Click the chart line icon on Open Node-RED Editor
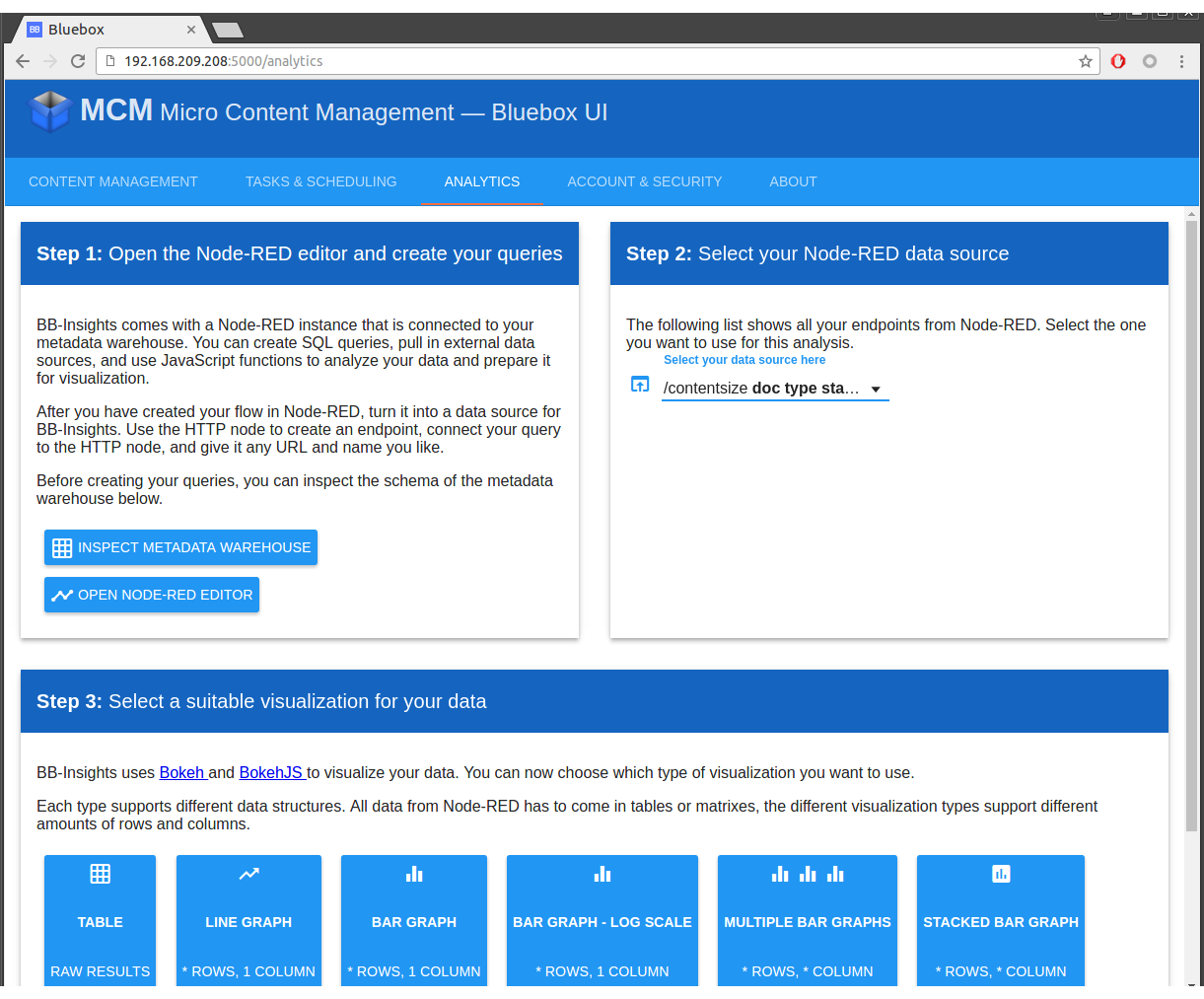The image size is (1204, 999). 62,595
